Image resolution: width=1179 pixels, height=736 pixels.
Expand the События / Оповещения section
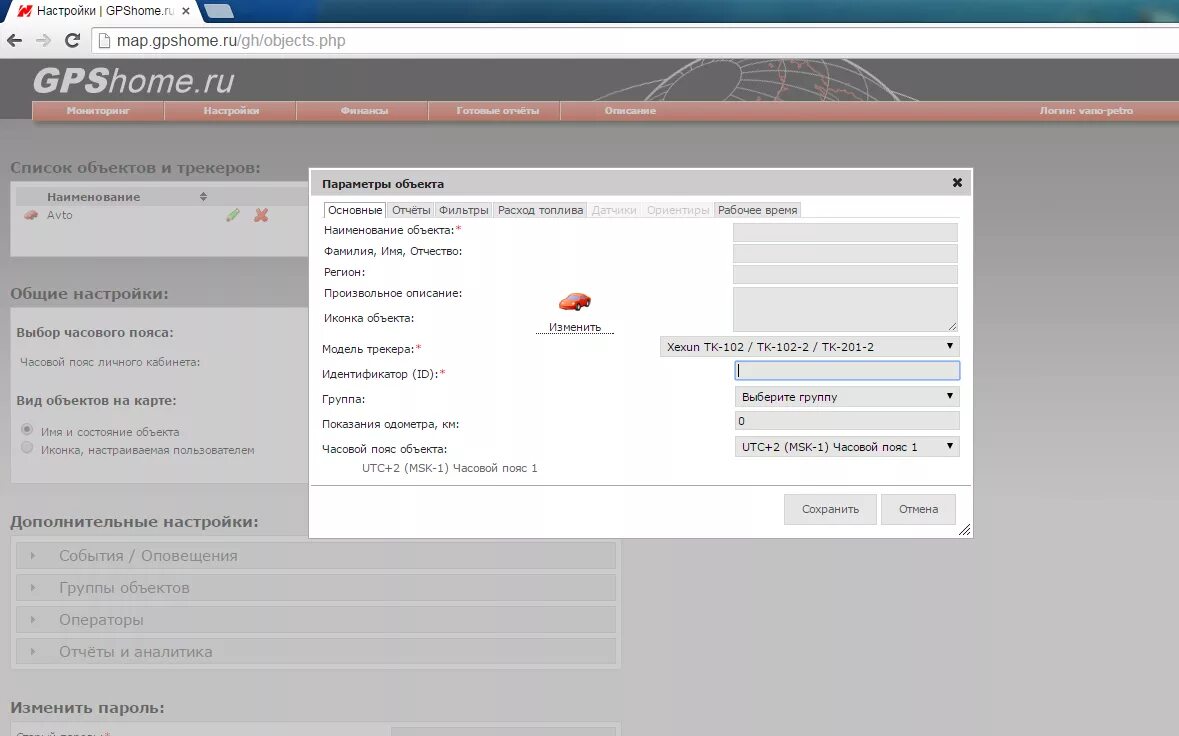(316, 556)
